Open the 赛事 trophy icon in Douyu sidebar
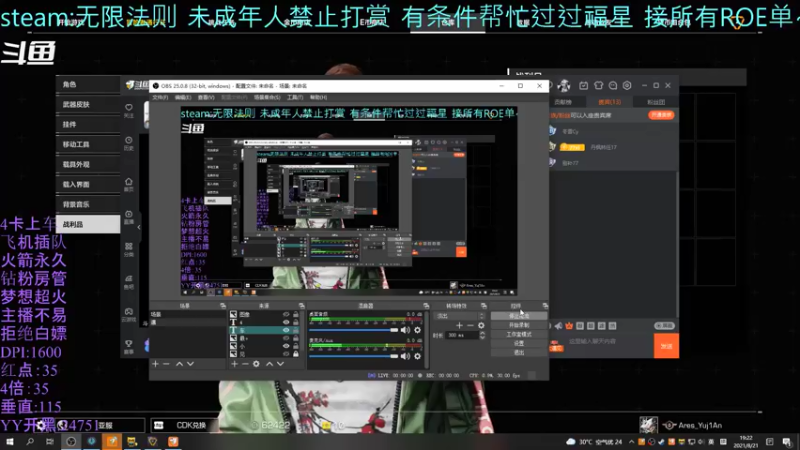This screenshot has height=450, width=800. tap(129, 344)
